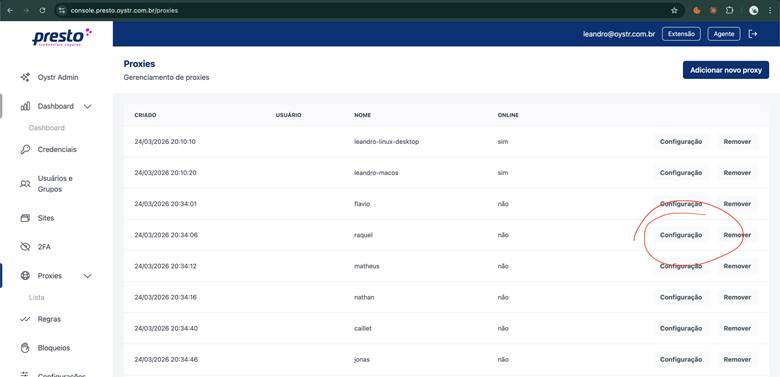
Task: Click the Regras double-check icon
Action: 25,319
